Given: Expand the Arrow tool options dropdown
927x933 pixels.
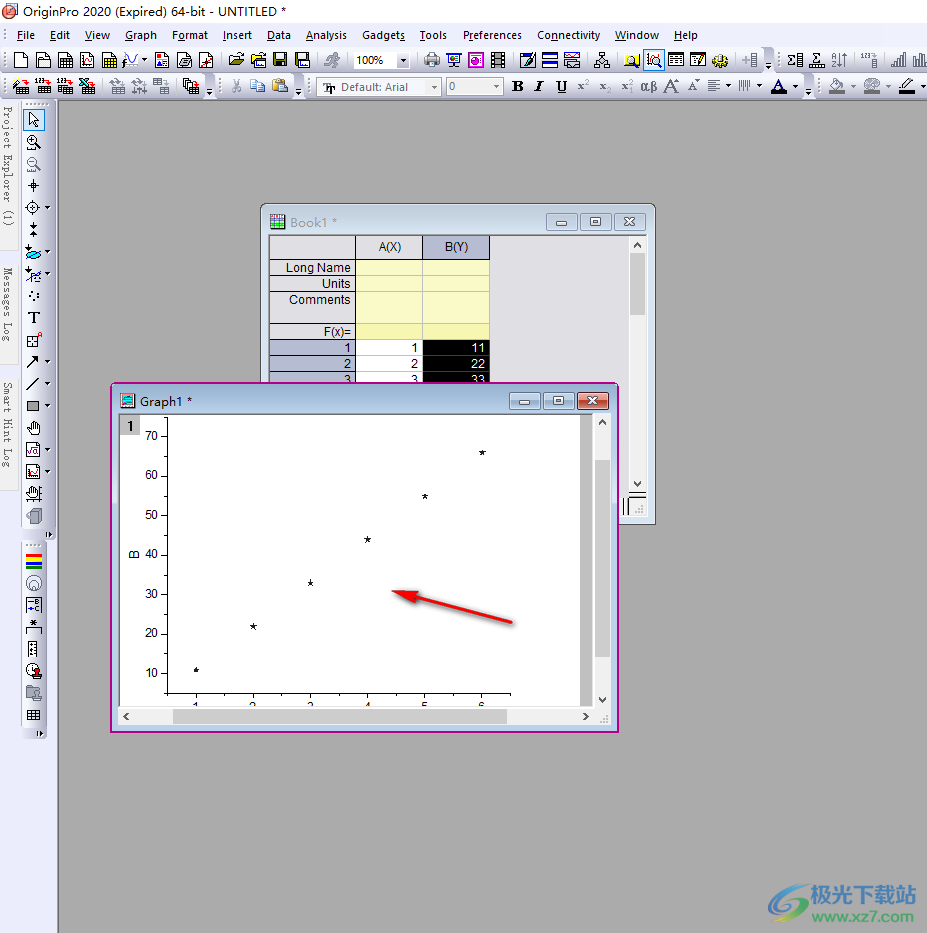Looking at the screenshot, I should click(47, 362).
